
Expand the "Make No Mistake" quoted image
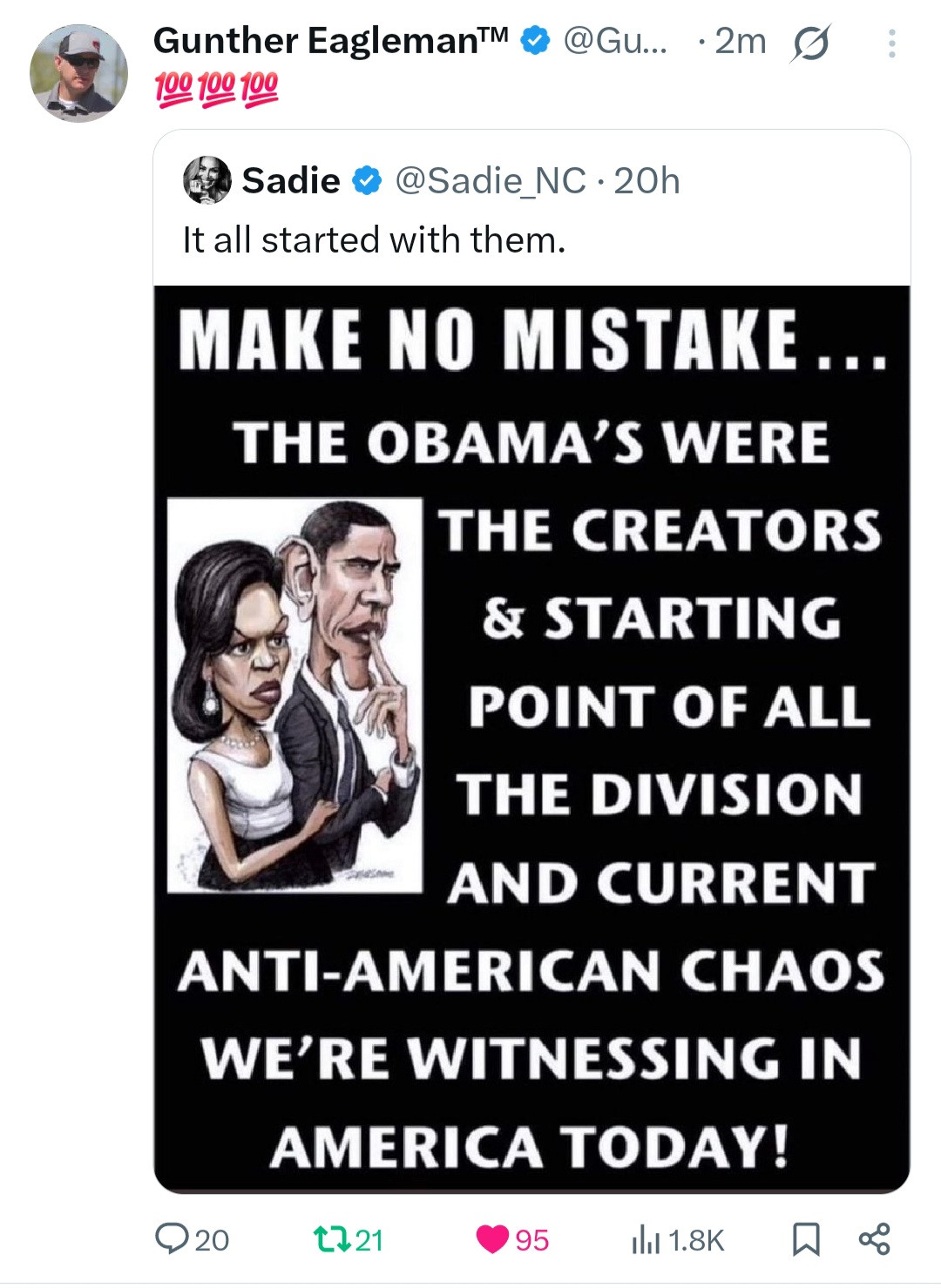click(x=531, y=738)
